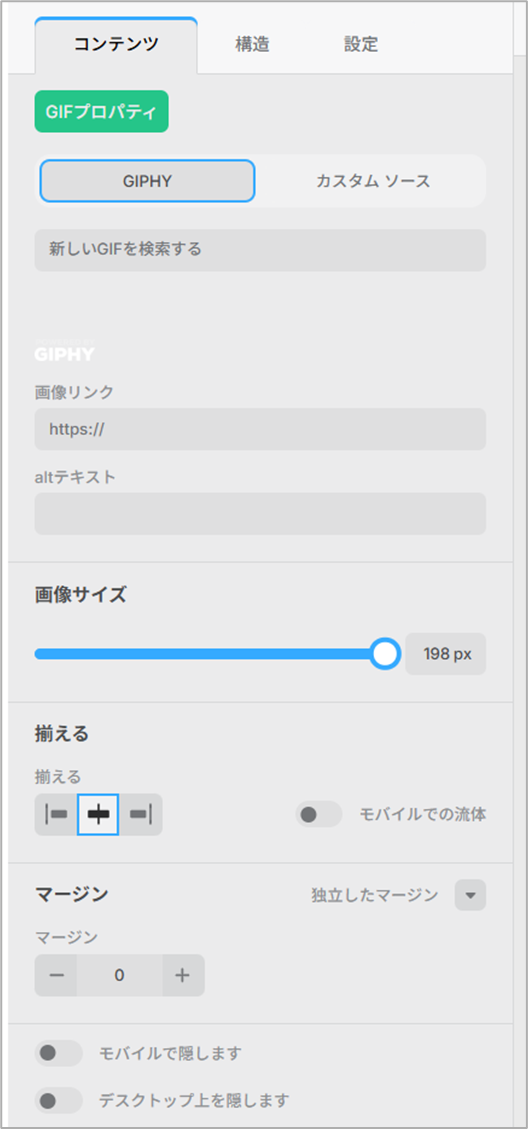
Task: Click the 画像リンク https:// field
Action: pyautogui.click(x=260, y=429)
